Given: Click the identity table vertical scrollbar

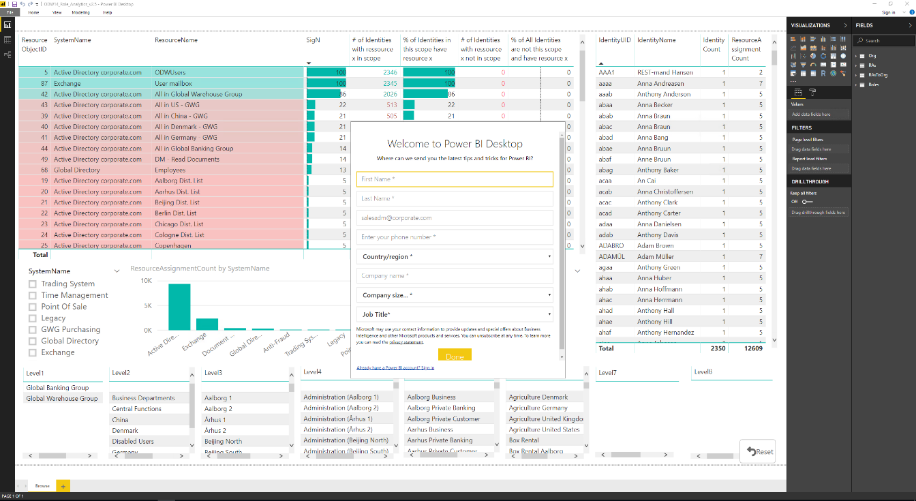Looking at the screenshot, I should tap(775, 57).
